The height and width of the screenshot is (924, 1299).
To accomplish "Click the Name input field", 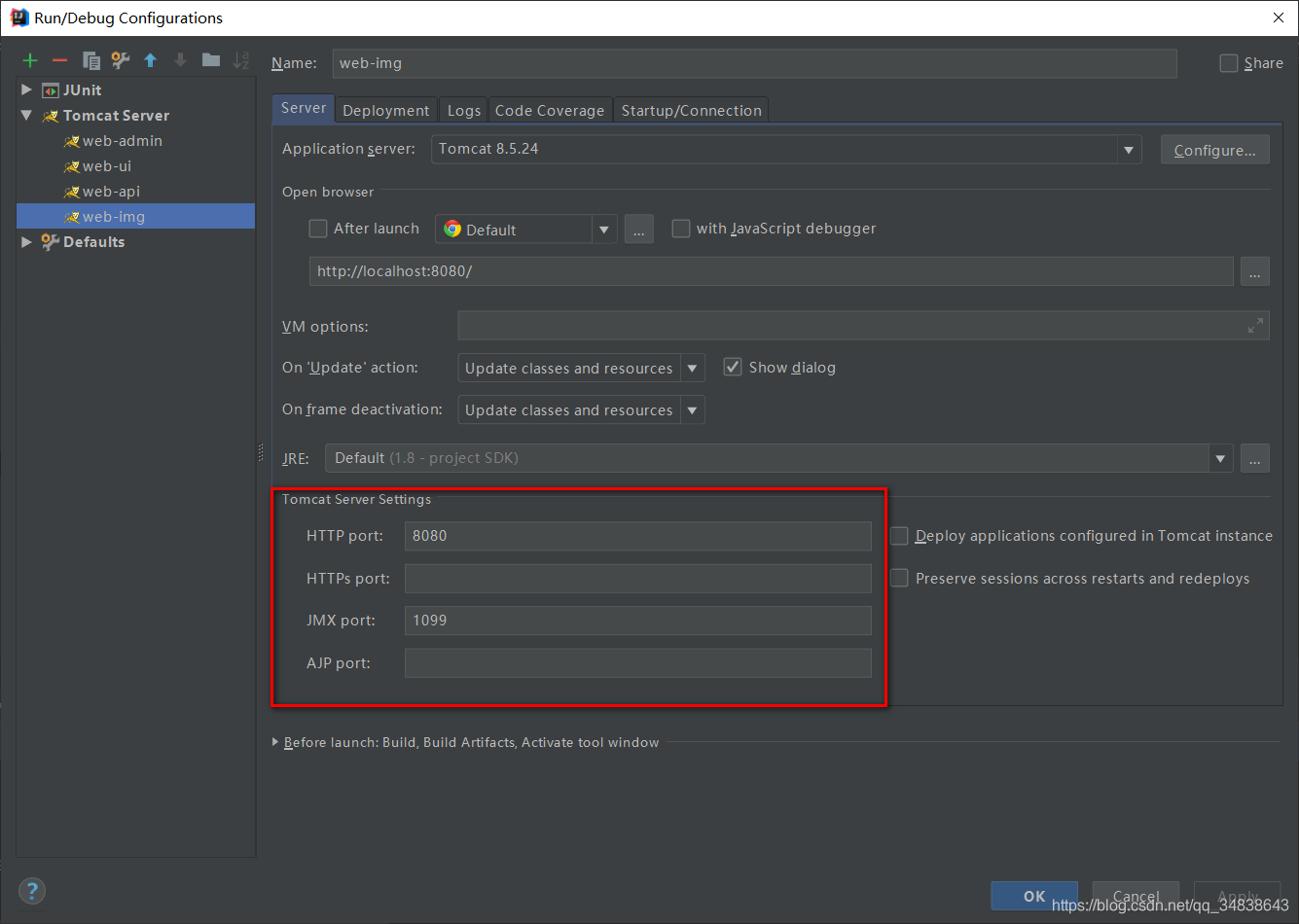I will click(754, 63).
